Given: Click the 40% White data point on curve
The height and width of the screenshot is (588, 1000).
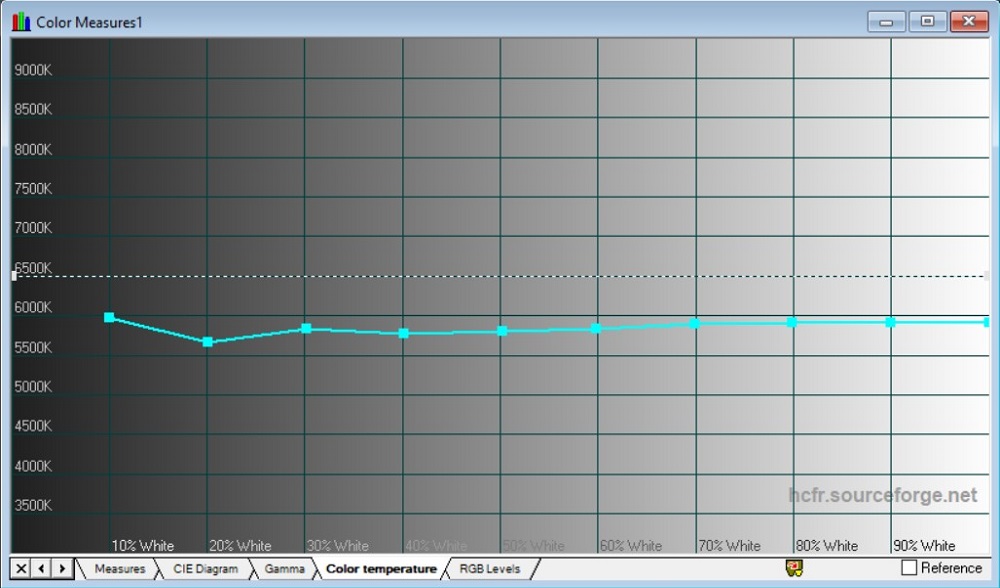Looking at the screenshot, I should (403, 333).
